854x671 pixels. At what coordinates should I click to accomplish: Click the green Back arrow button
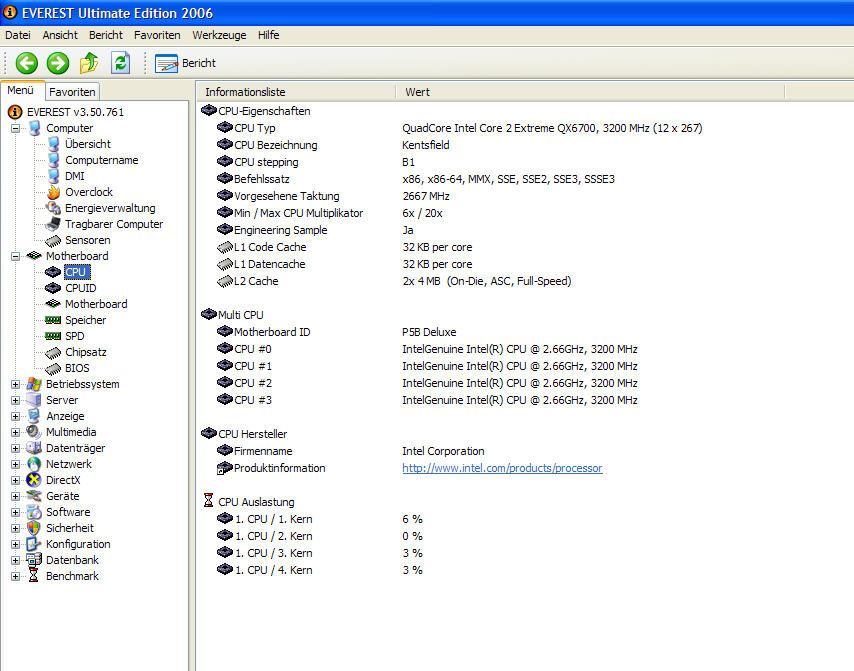coord(26,63)
